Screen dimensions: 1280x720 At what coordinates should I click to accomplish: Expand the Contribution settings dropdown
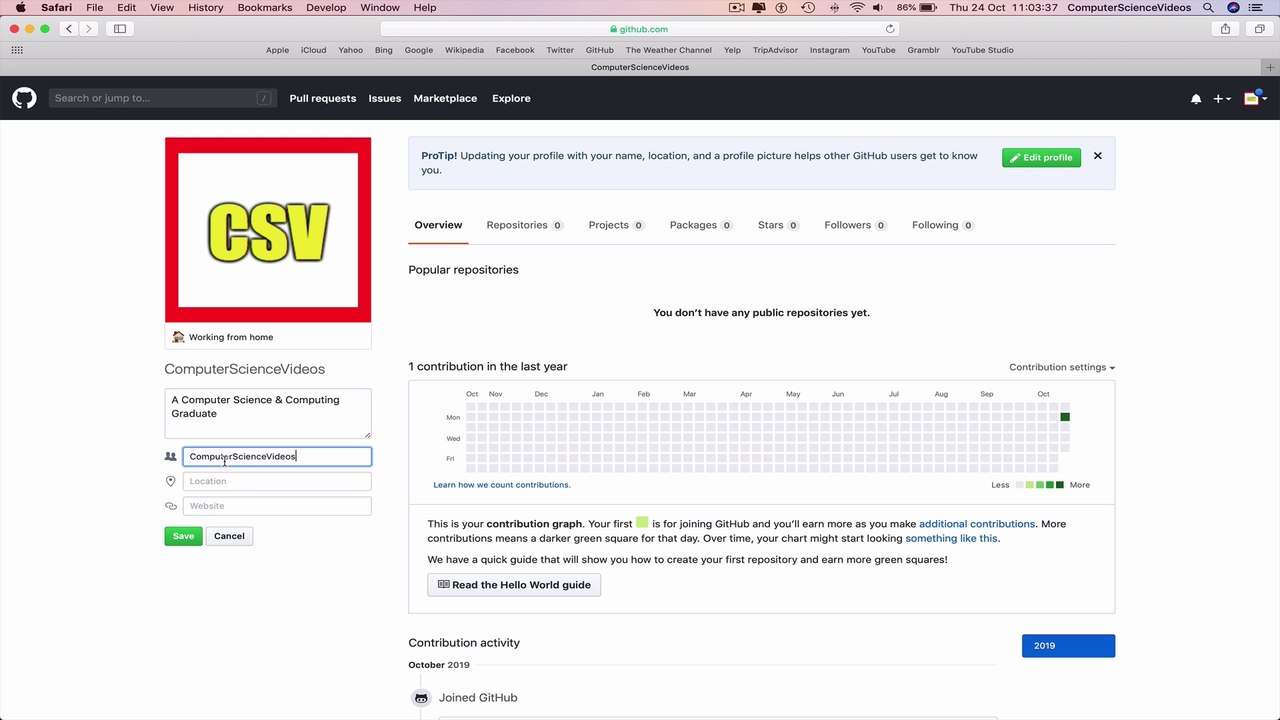pos(1062,367)
